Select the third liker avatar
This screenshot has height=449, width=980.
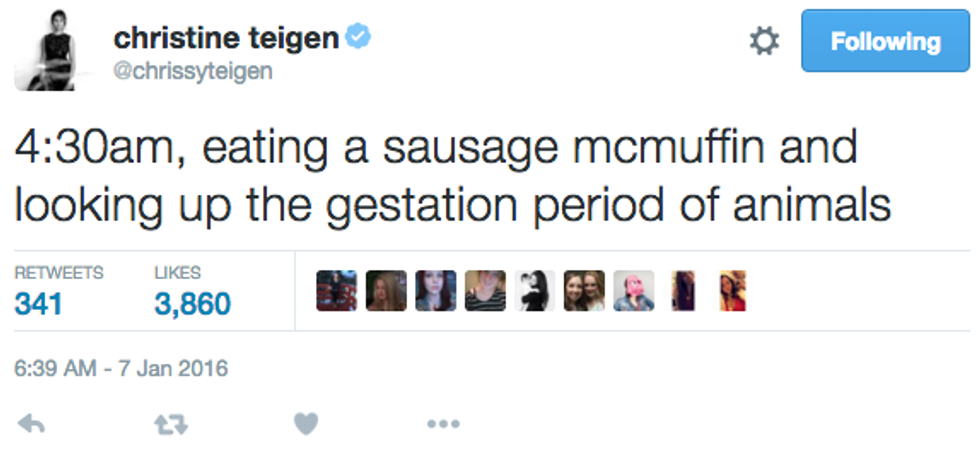435,291
